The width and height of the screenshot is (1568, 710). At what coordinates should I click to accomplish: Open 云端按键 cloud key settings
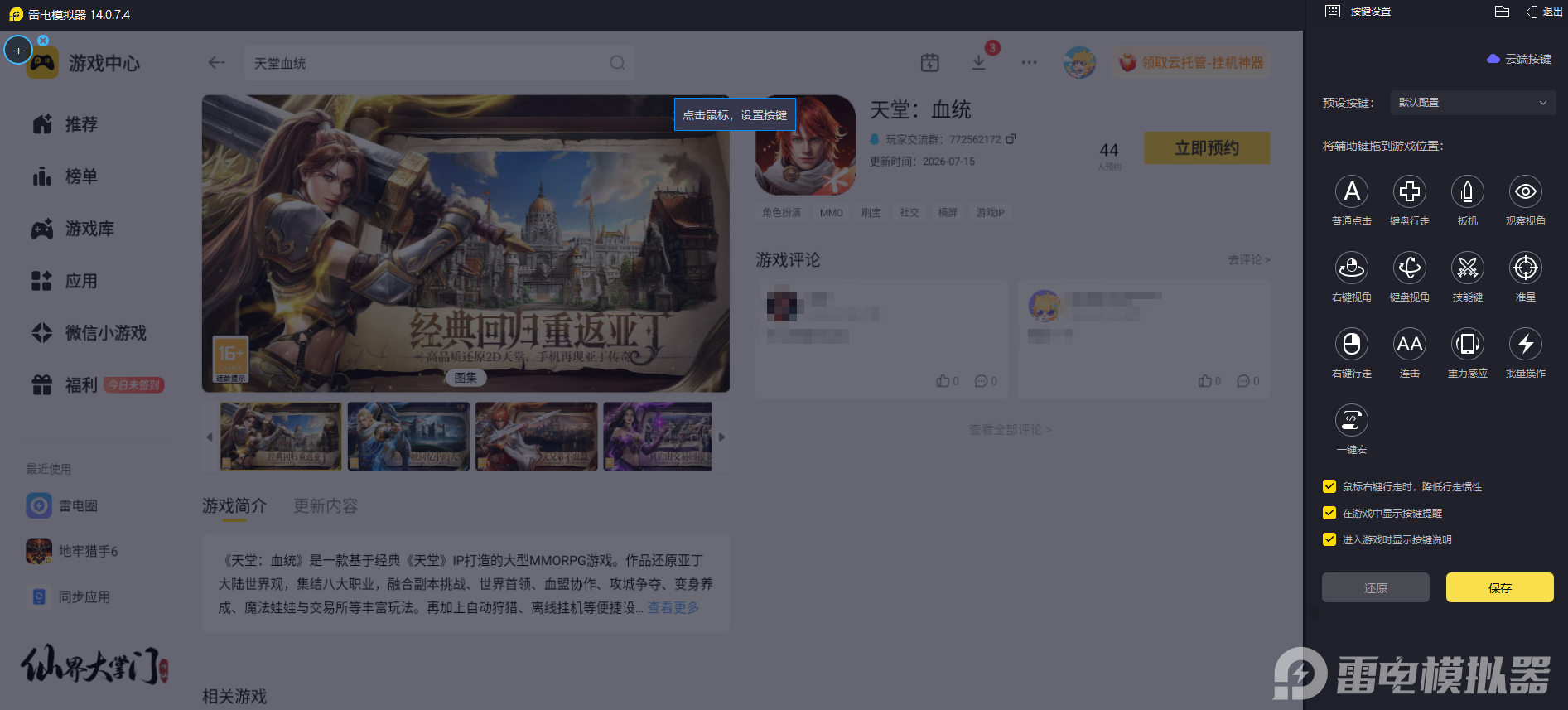coord(1519,59)
